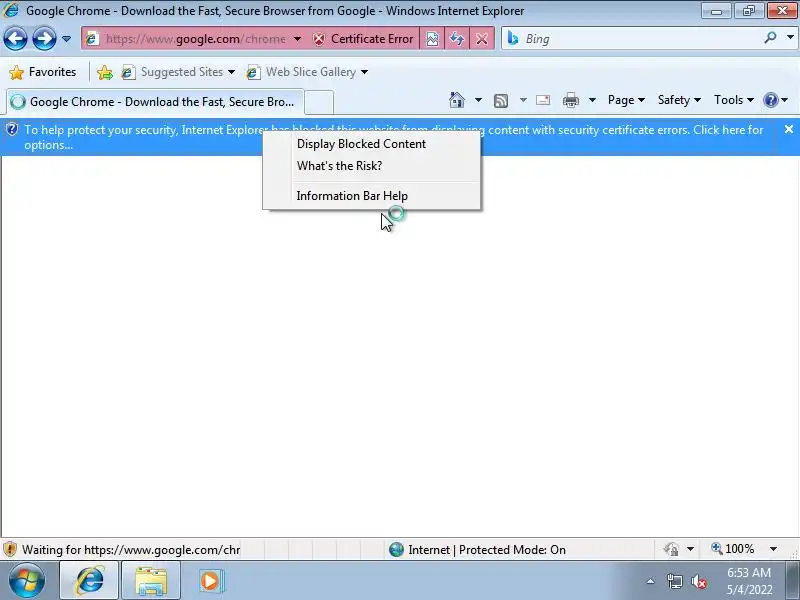
Task: Click the Home icon
Action: tap(457, 100)
